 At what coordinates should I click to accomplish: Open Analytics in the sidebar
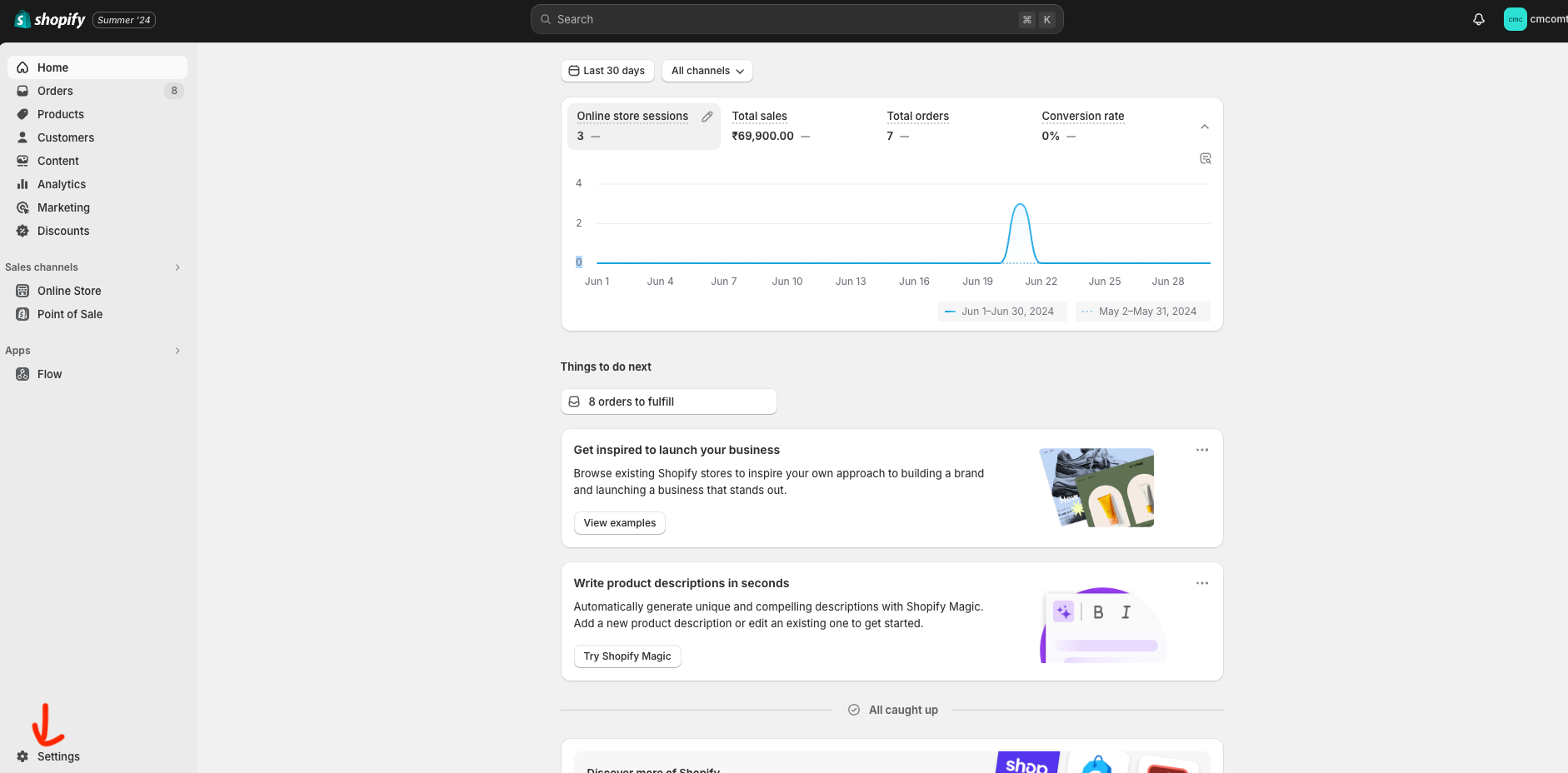[97, 184]
